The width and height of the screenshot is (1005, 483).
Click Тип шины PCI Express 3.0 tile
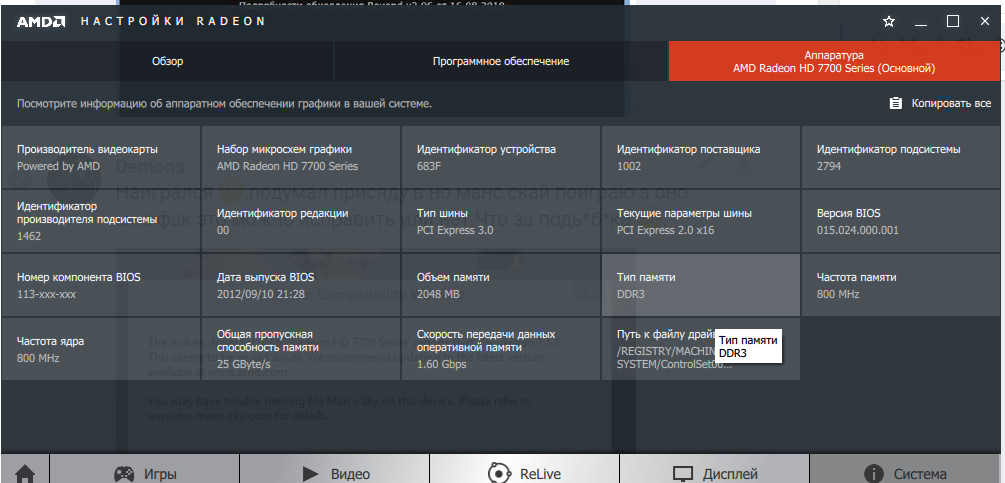coord(501,221)
